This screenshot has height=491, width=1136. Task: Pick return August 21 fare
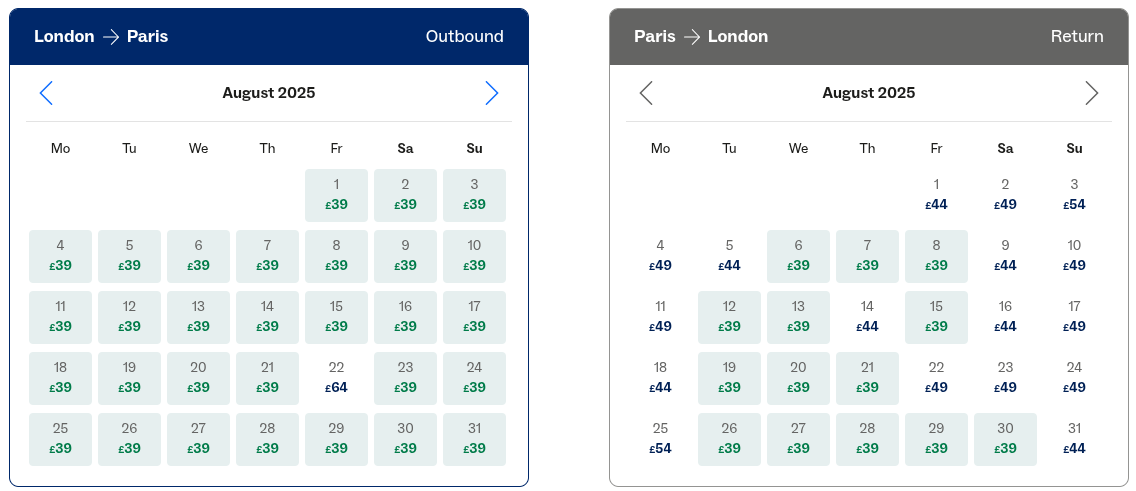click(x=867, y=378)
